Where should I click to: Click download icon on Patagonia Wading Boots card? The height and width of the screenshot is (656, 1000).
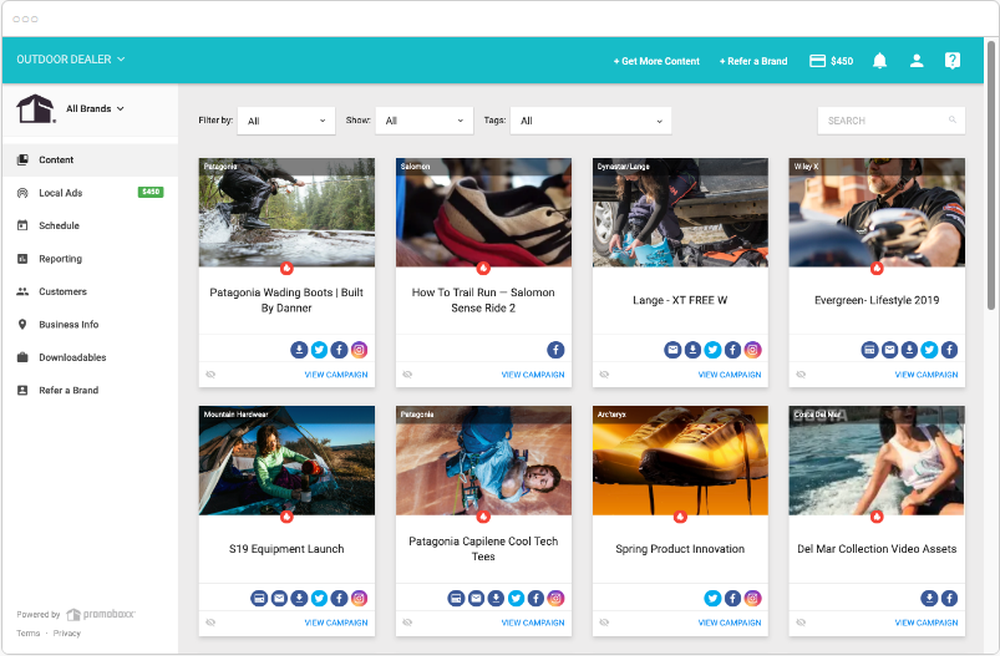pyautogui.click(x=299, y=349)
